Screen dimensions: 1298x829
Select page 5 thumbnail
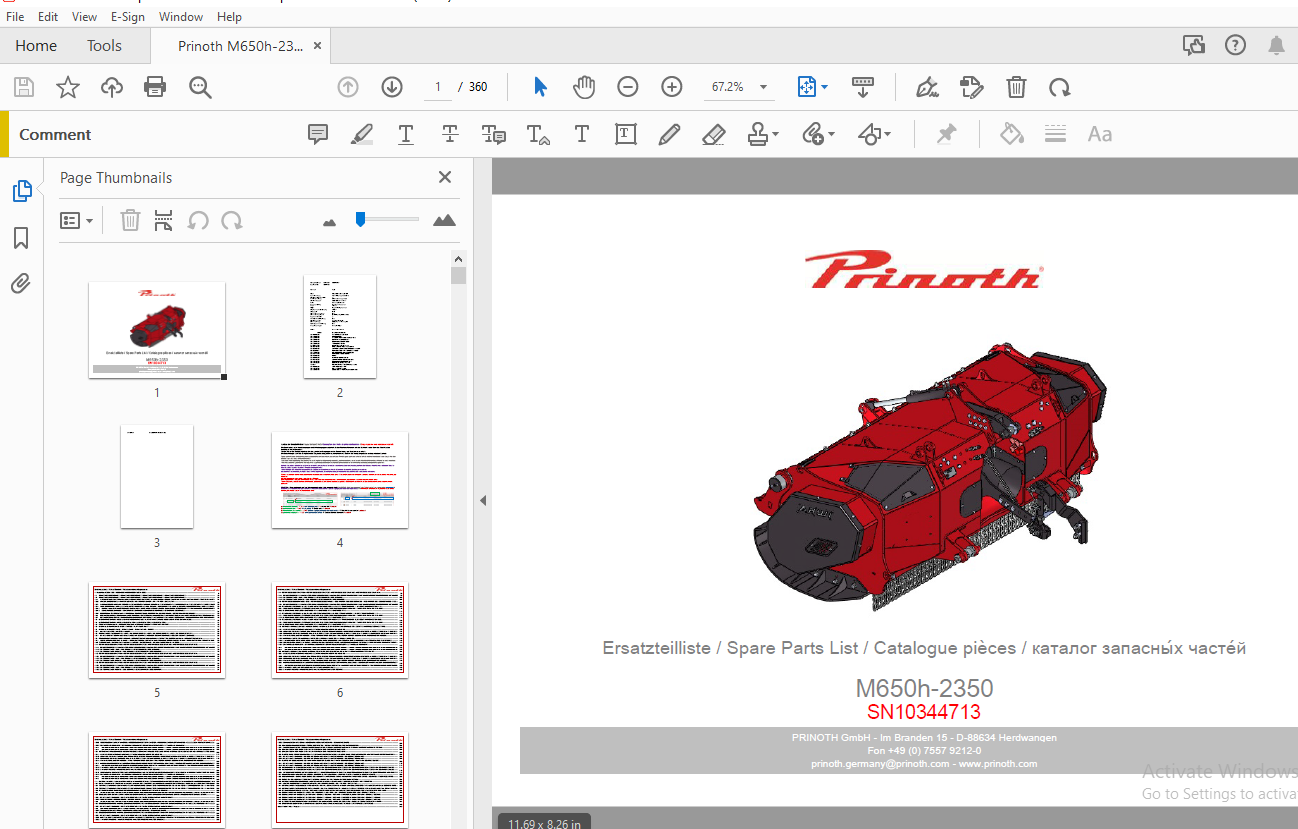[157, 630]
